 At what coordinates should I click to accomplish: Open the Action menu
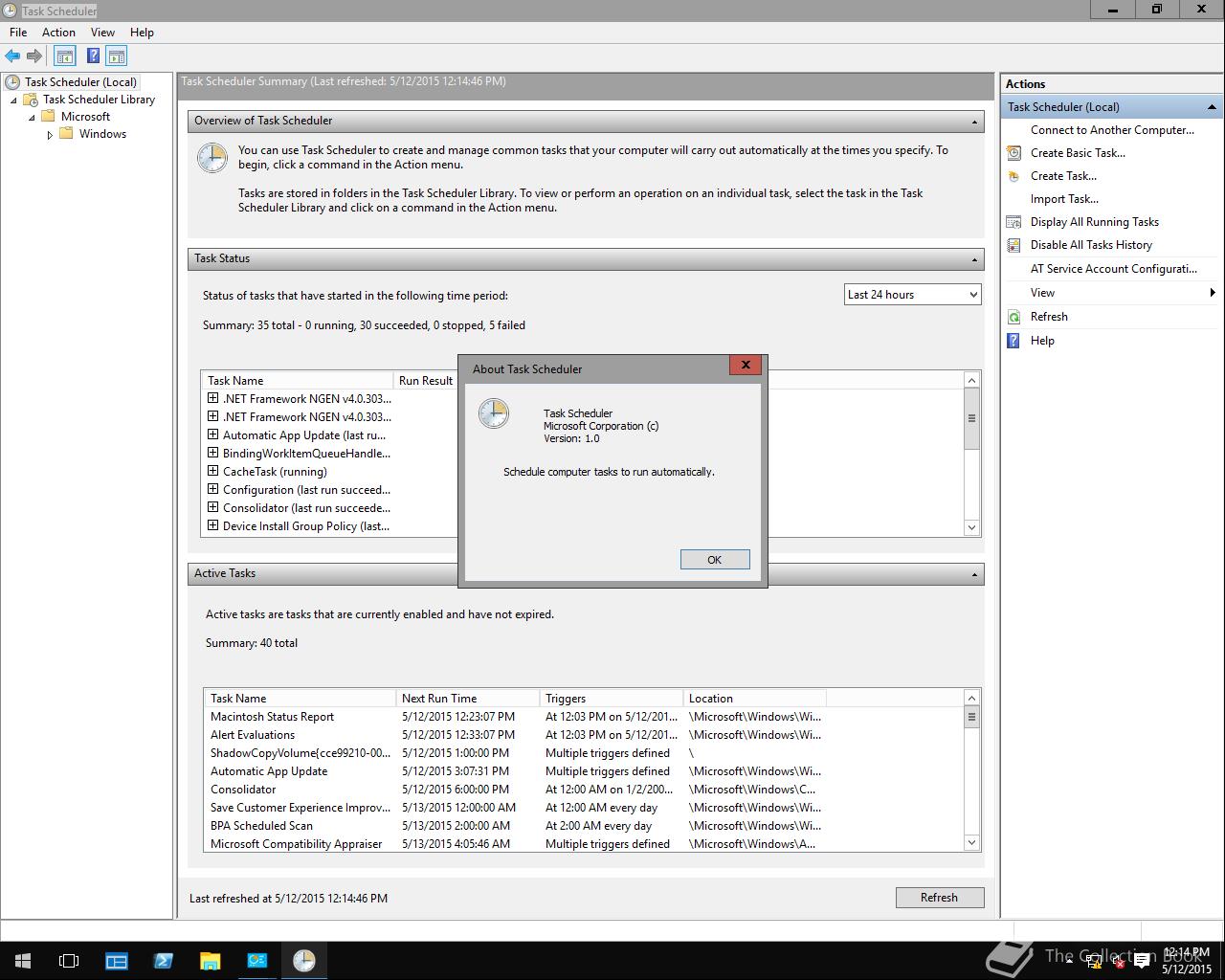[x=58, y=33]
